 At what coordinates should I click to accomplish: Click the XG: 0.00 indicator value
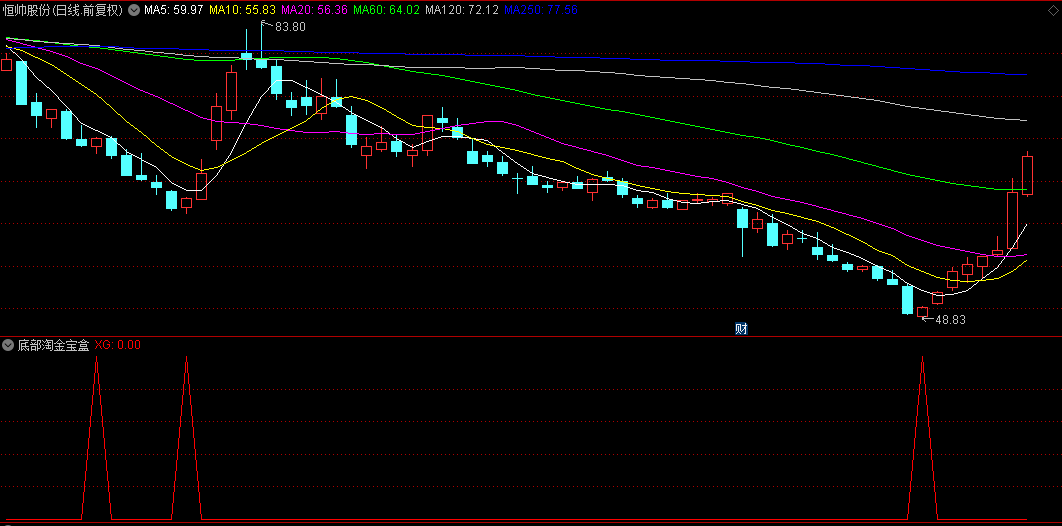tap(118, 345)
